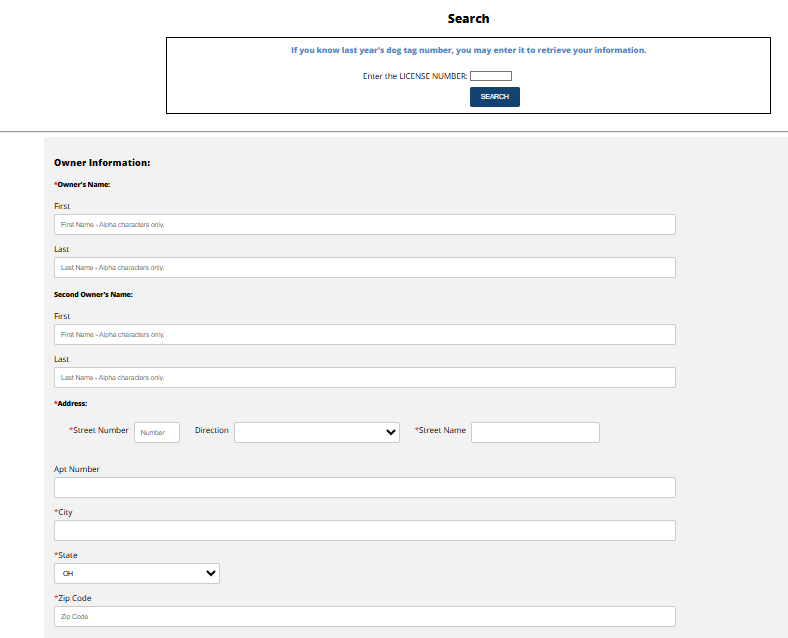Click the Zip Code label
The height and width of the screenshot is (638, 788).
(73, 598)
